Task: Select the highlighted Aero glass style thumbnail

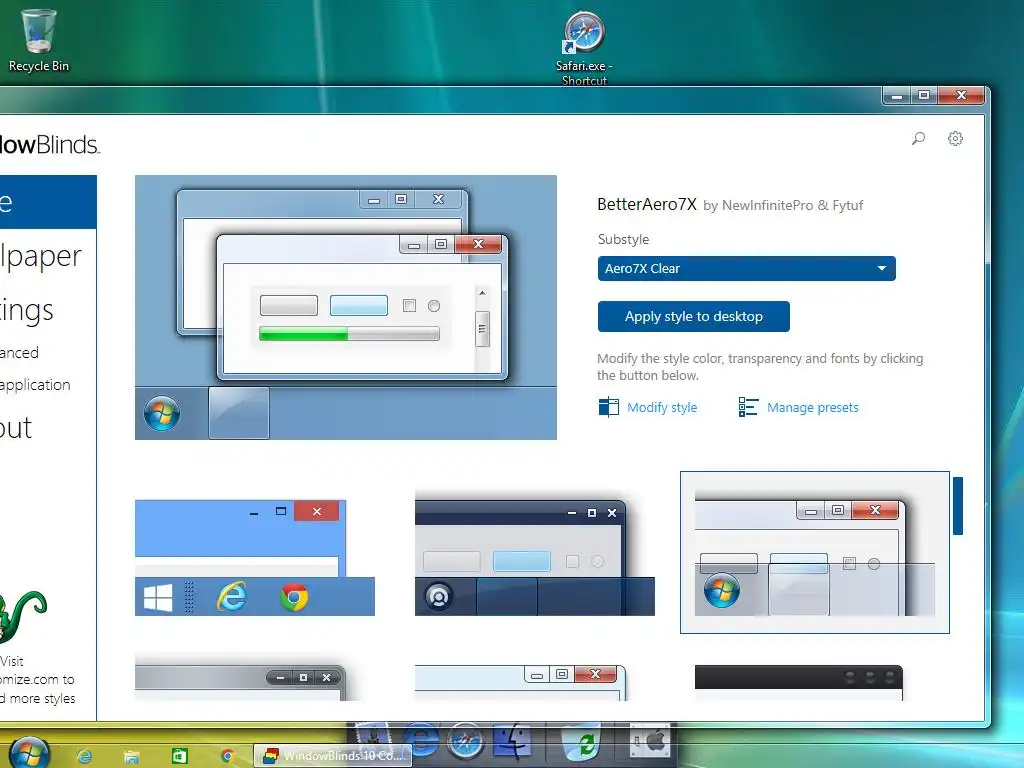Action: click(x=814, y=552)
